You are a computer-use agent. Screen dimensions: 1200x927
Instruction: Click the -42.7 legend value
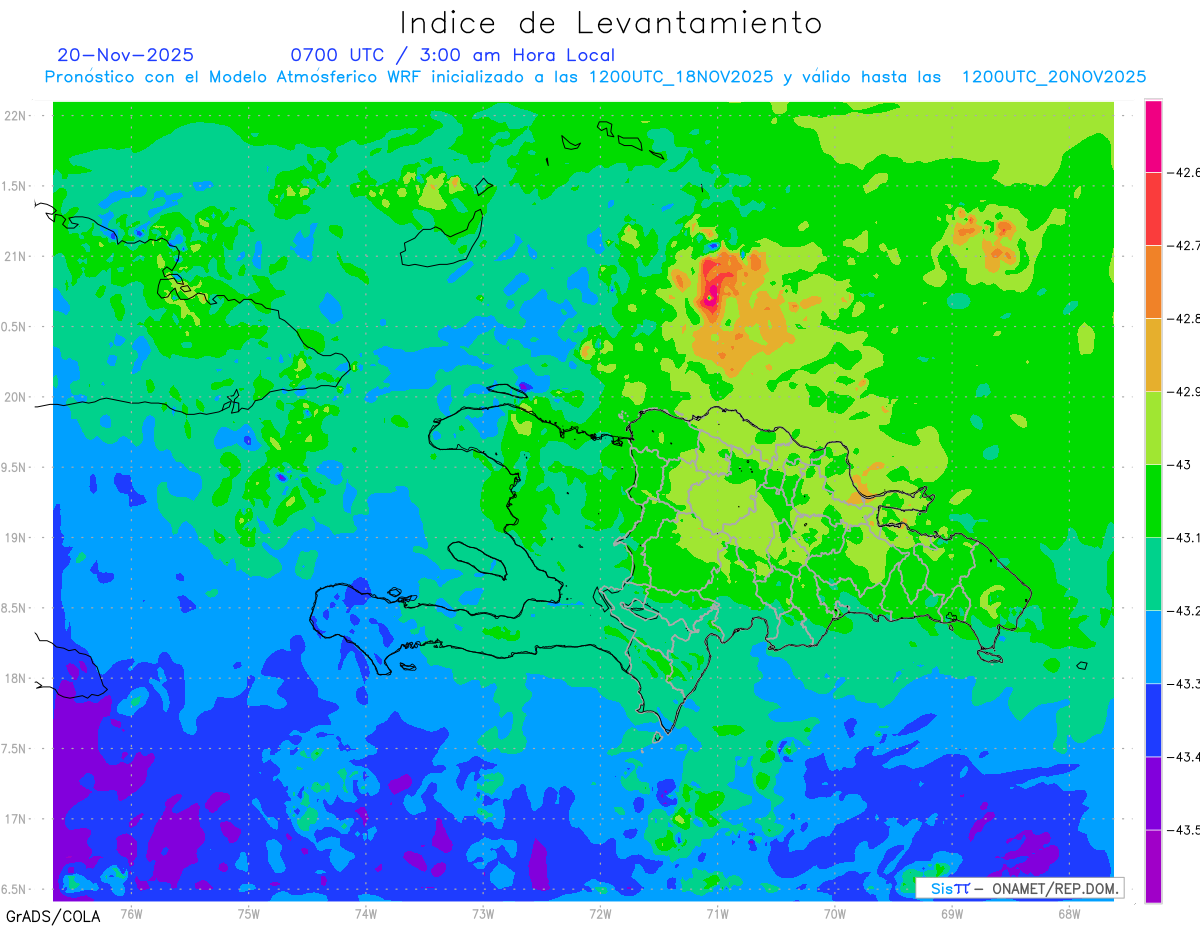pos(1183,245)
